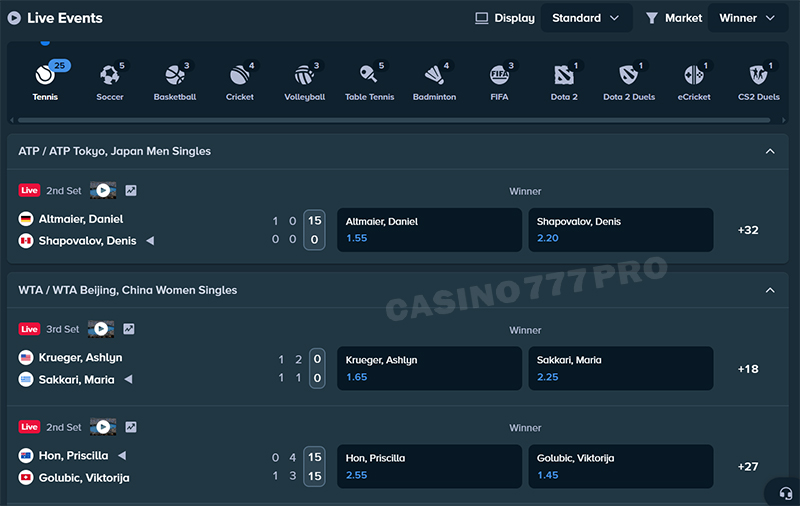
Task: Bet on Krueger, Ashlyn at 1.65
Action: click(430, 369)
